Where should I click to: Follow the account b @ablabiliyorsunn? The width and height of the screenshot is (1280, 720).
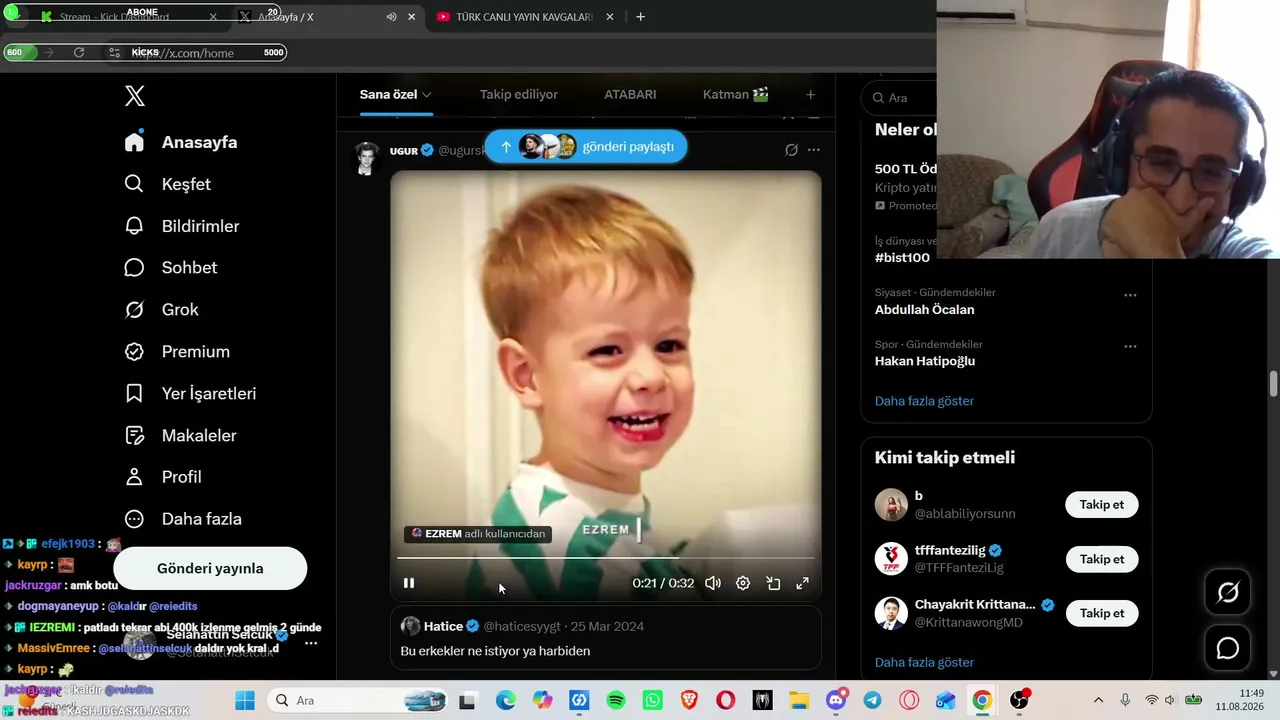pyautogui.click(x=1102, y=505)
